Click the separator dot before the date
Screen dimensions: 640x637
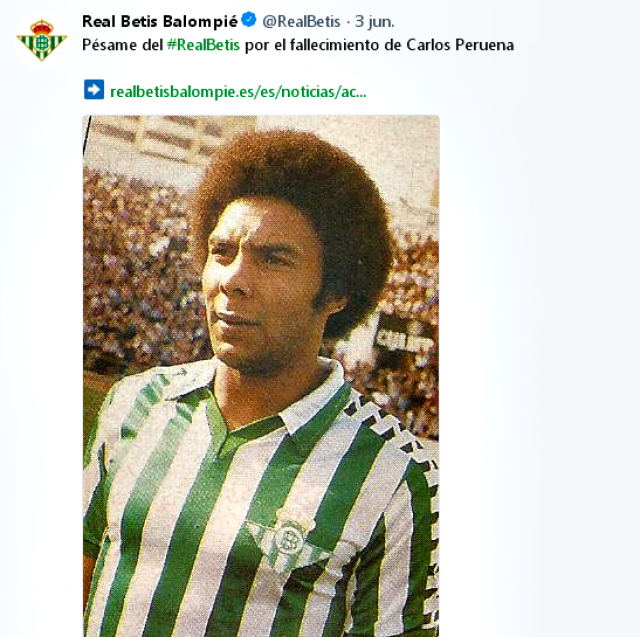[348, 22]
